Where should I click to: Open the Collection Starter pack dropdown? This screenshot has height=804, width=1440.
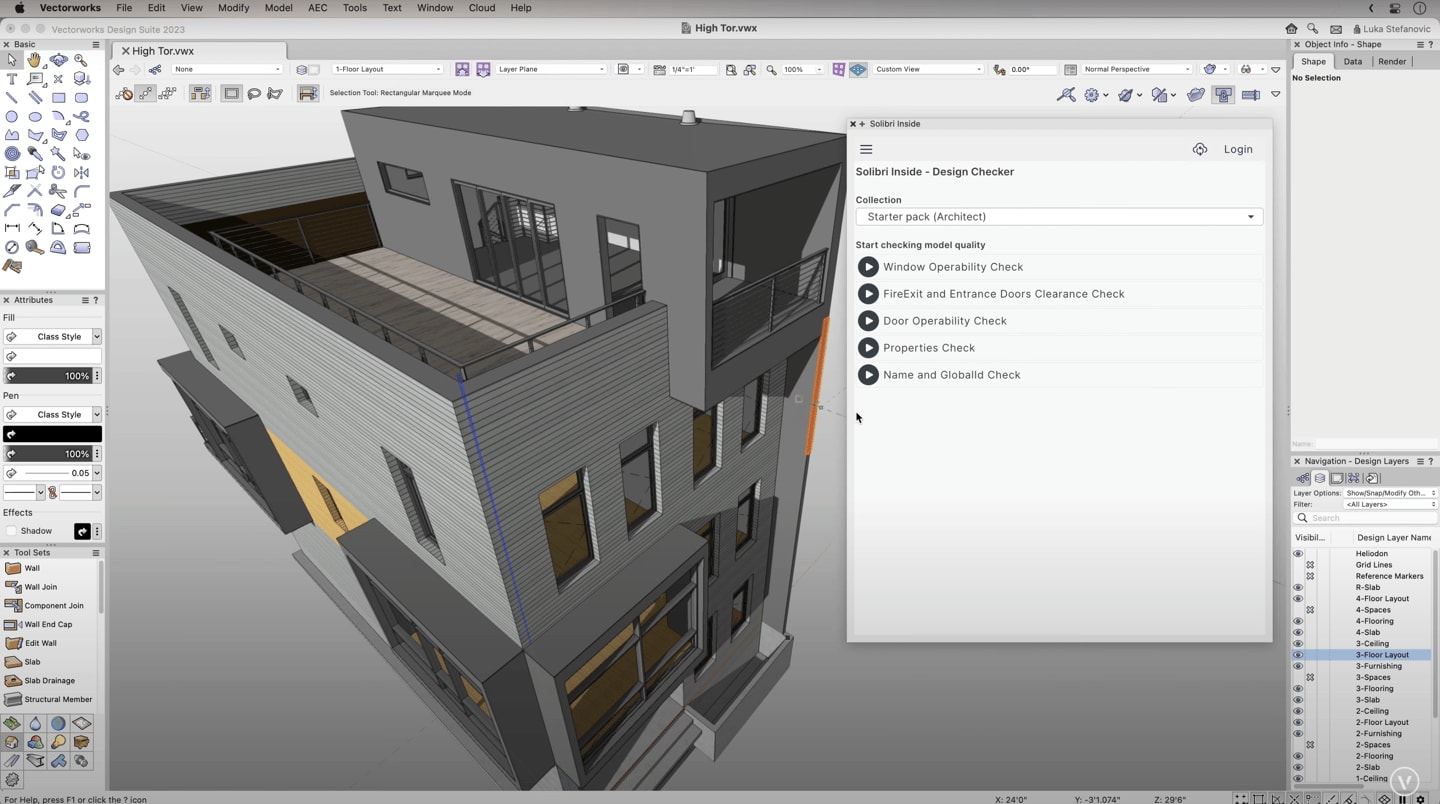(1058, 217)
